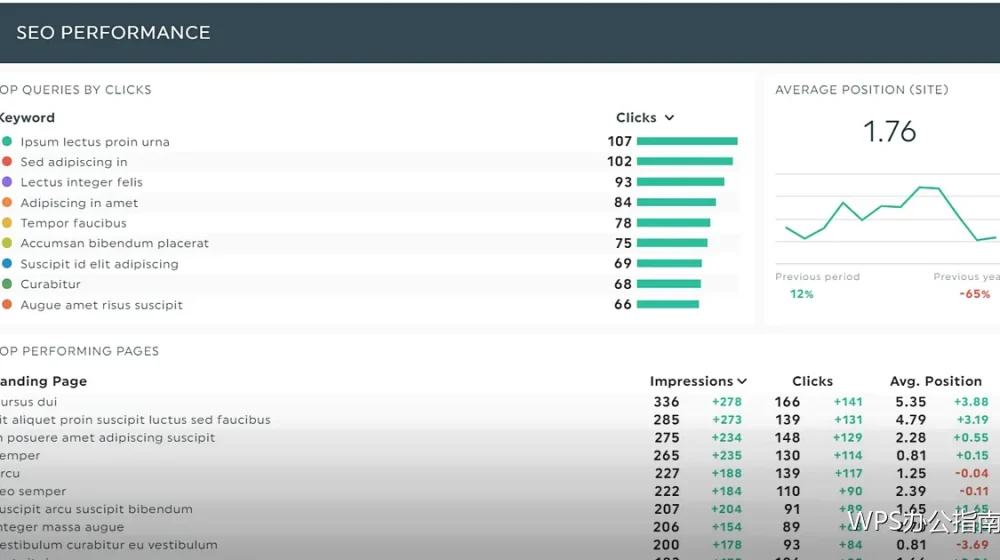The image size is (1000, 560).
Task: Click the bar for 93 clicks
Action: 680,182
